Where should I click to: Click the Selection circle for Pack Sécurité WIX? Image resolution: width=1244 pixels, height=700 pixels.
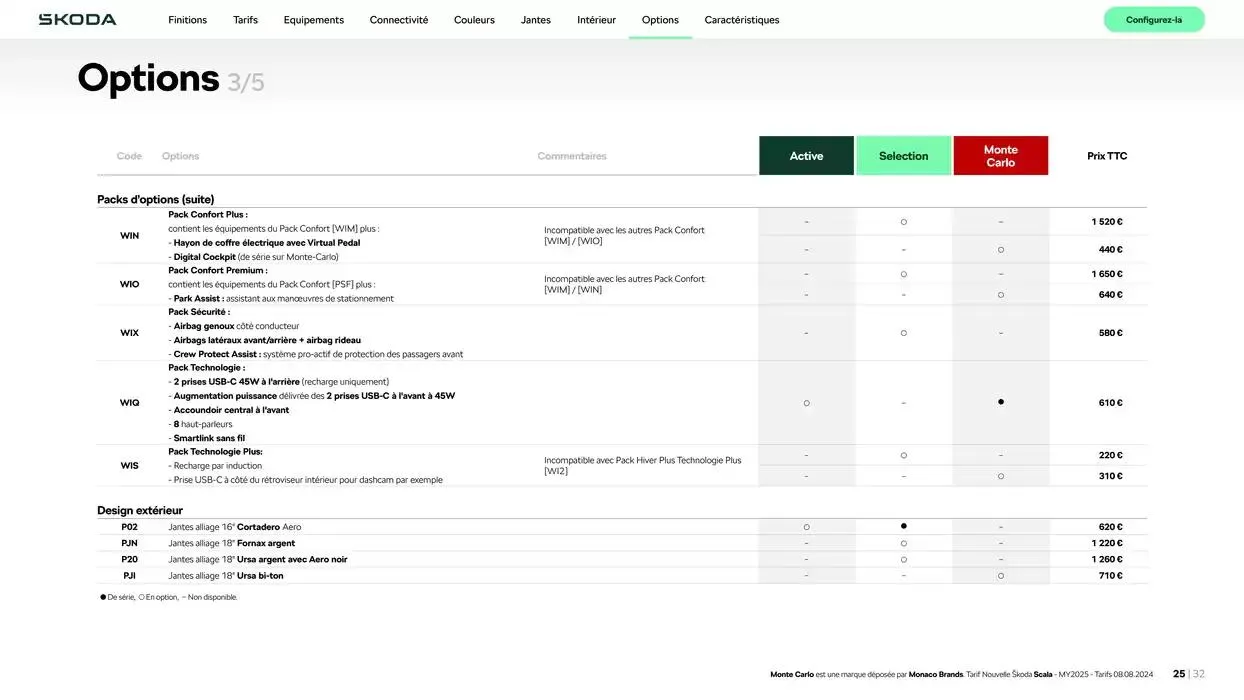click(903, 333)
